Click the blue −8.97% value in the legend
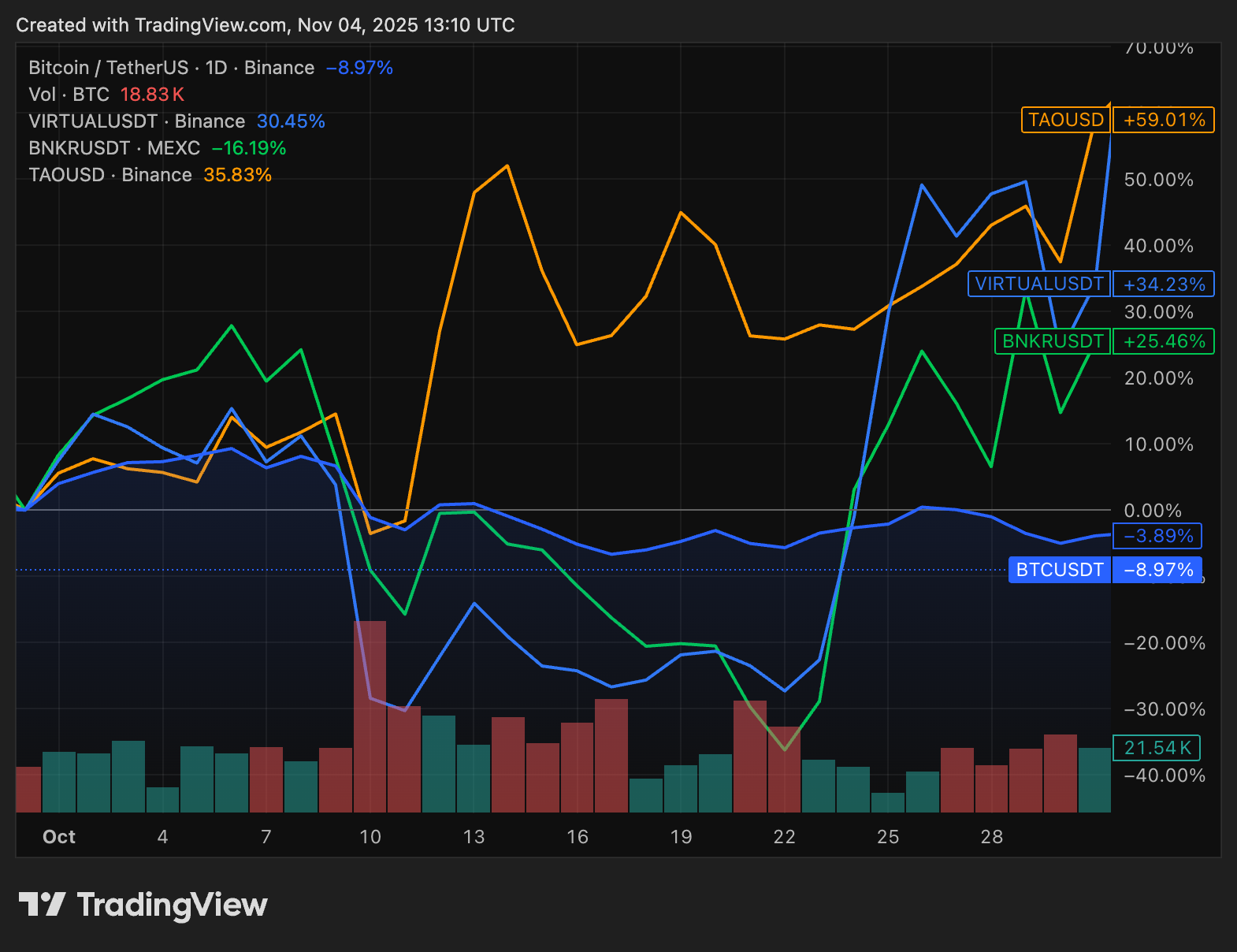The image size is (1237, 952). click(360, 68)
